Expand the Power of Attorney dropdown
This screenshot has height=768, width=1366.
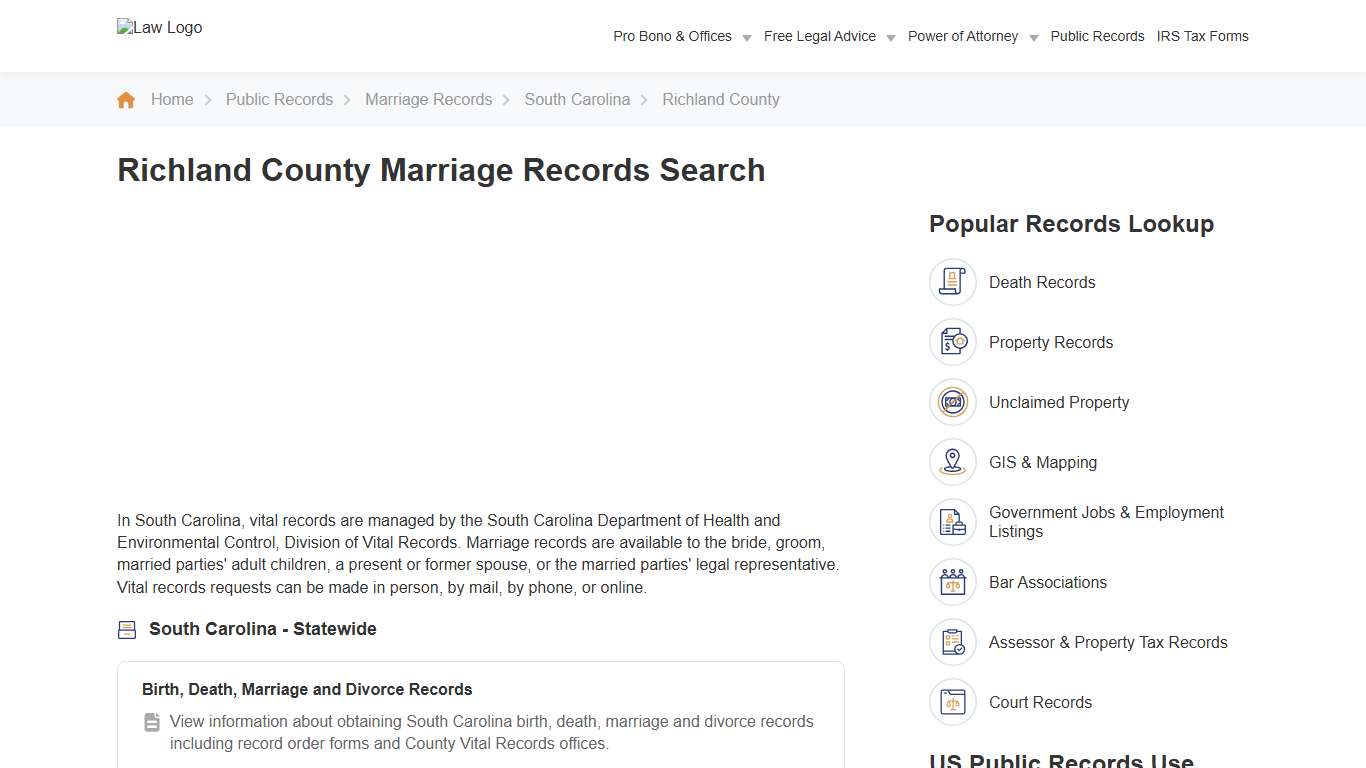(963, 36)
